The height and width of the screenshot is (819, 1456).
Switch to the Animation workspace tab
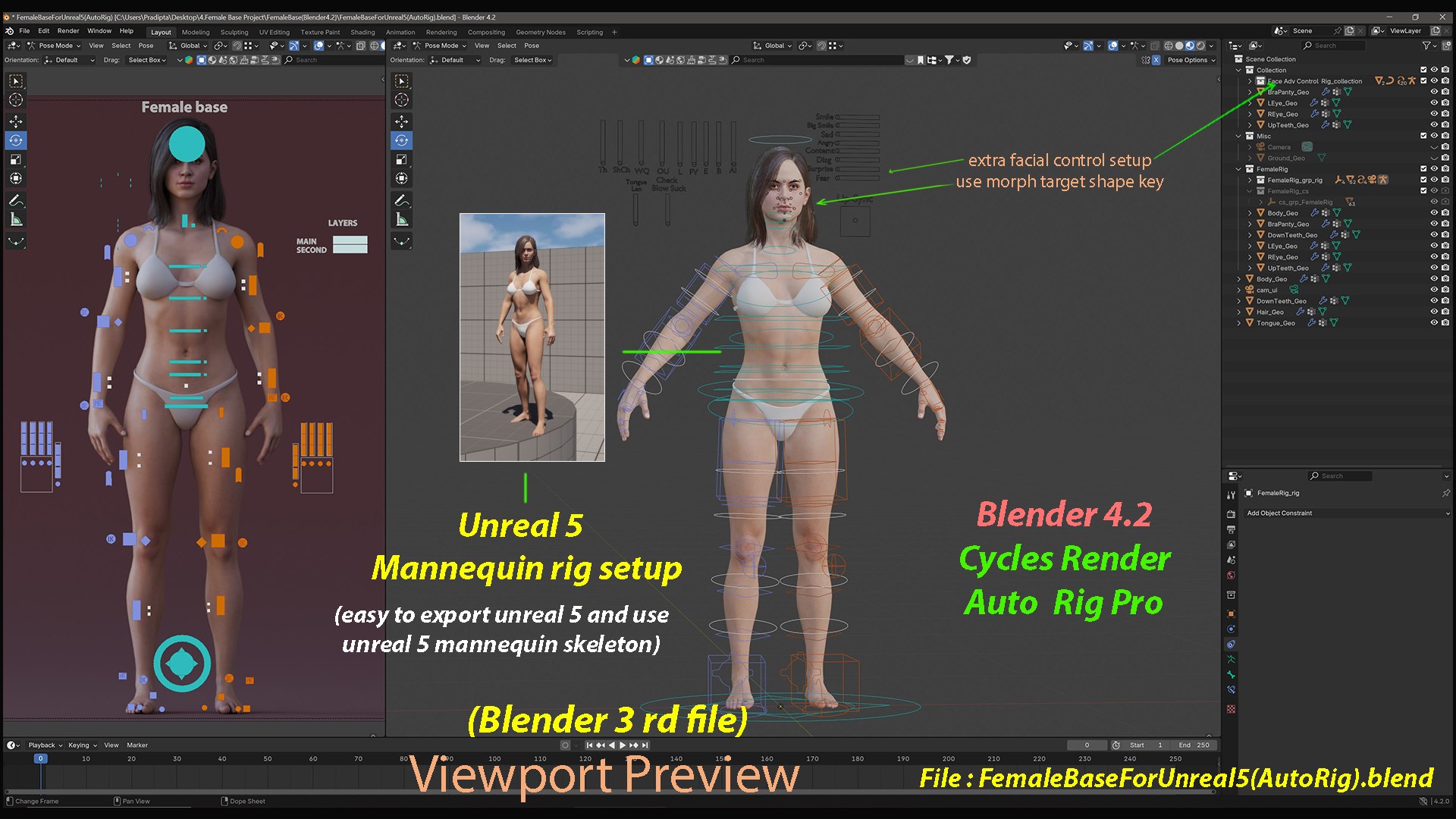(400, 32)
